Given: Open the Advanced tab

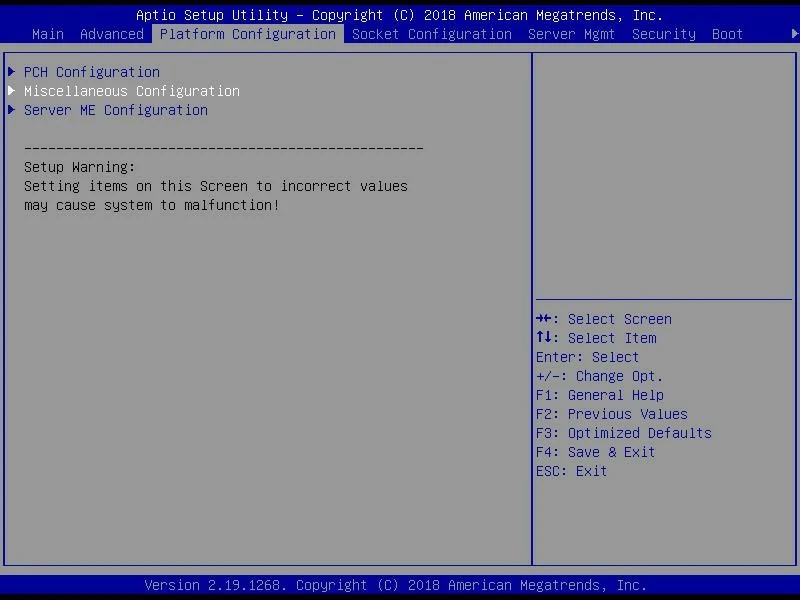Looking at the screenshot, I should point(112,34).
